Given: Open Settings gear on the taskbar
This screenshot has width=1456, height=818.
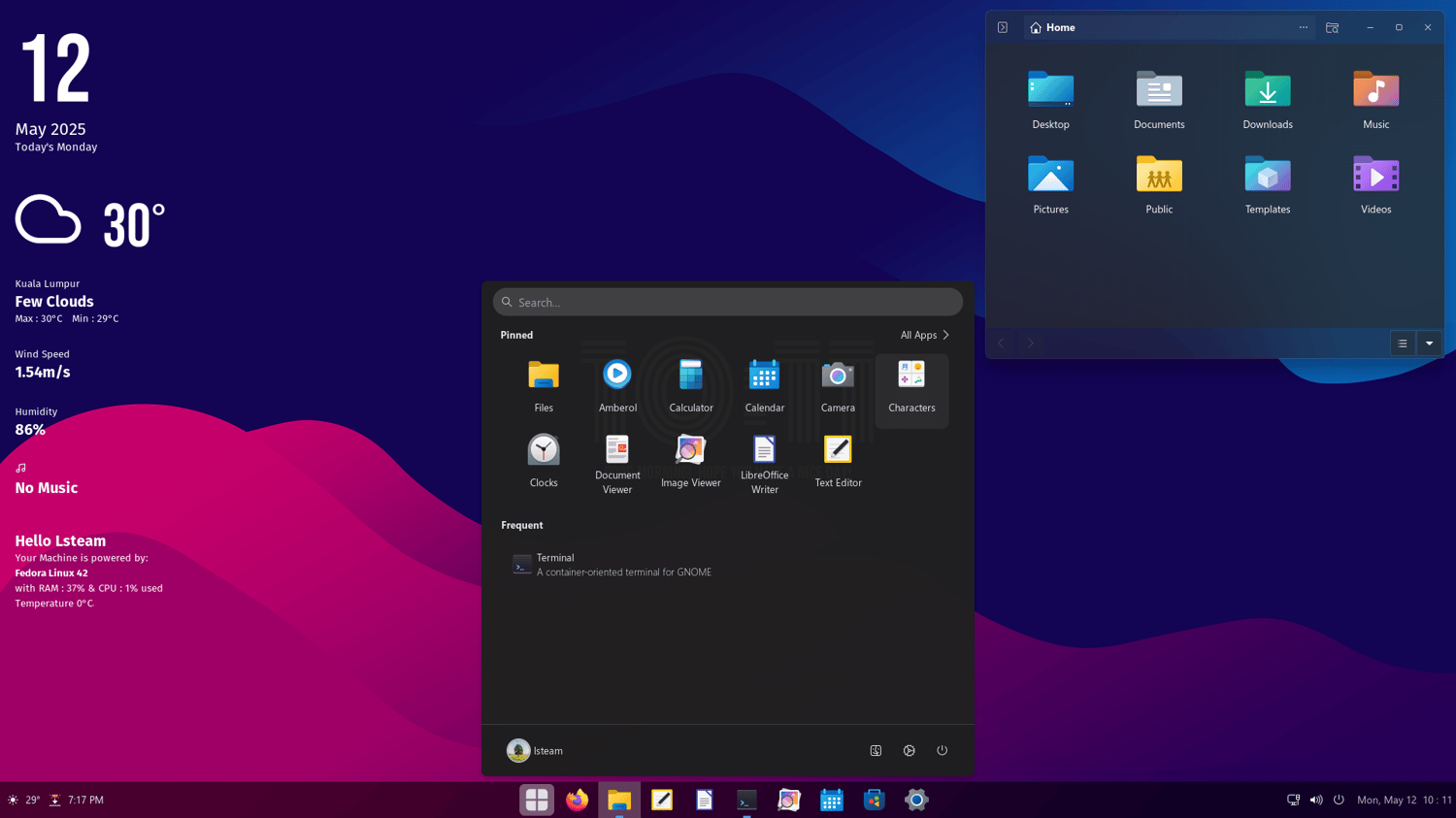Looking at the screenshot, I should pyautogui.click(x=916, y=800).
